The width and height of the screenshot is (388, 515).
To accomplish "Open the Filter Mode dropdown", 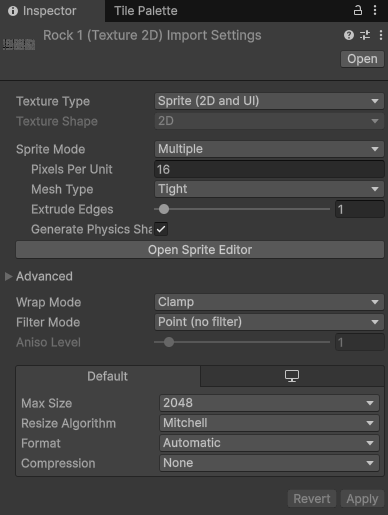I will pos(269,322).
